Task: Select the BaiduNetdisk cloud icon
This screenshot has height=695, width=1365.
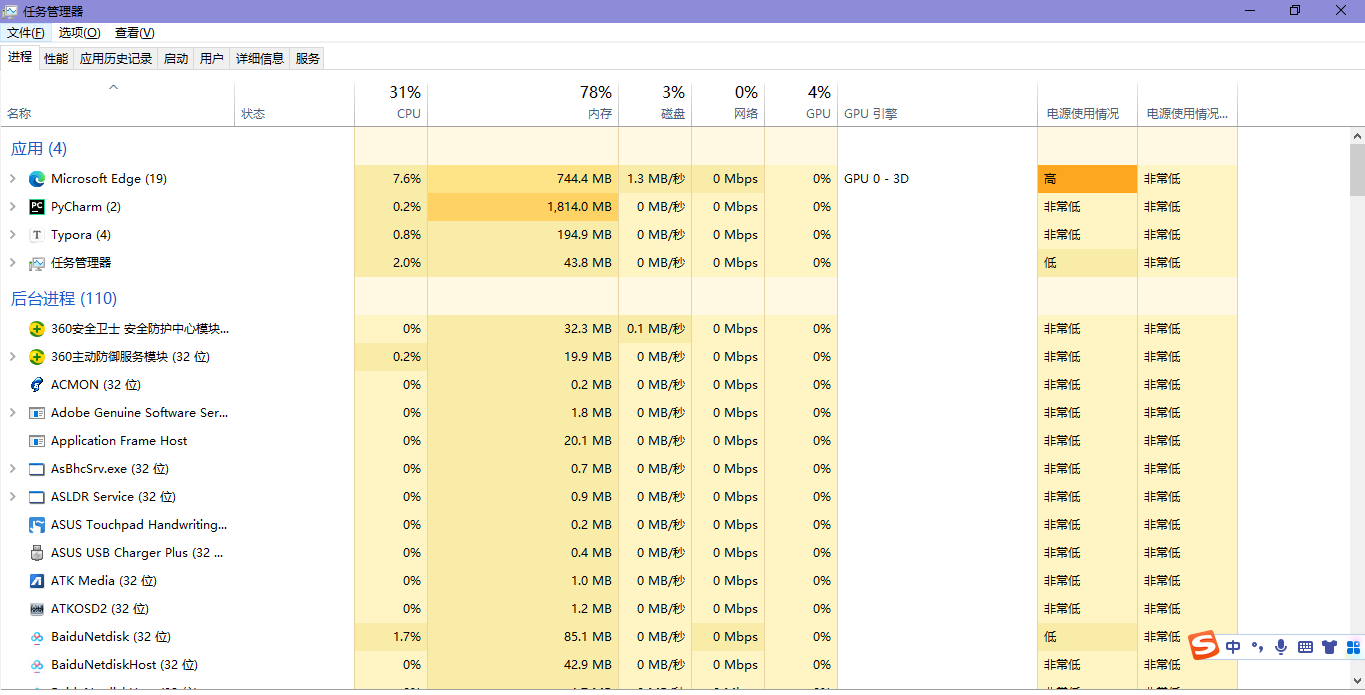Action: [37, 637]
